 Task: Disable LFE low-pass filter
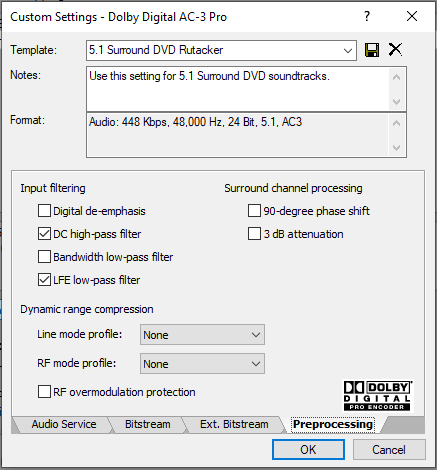44,280
